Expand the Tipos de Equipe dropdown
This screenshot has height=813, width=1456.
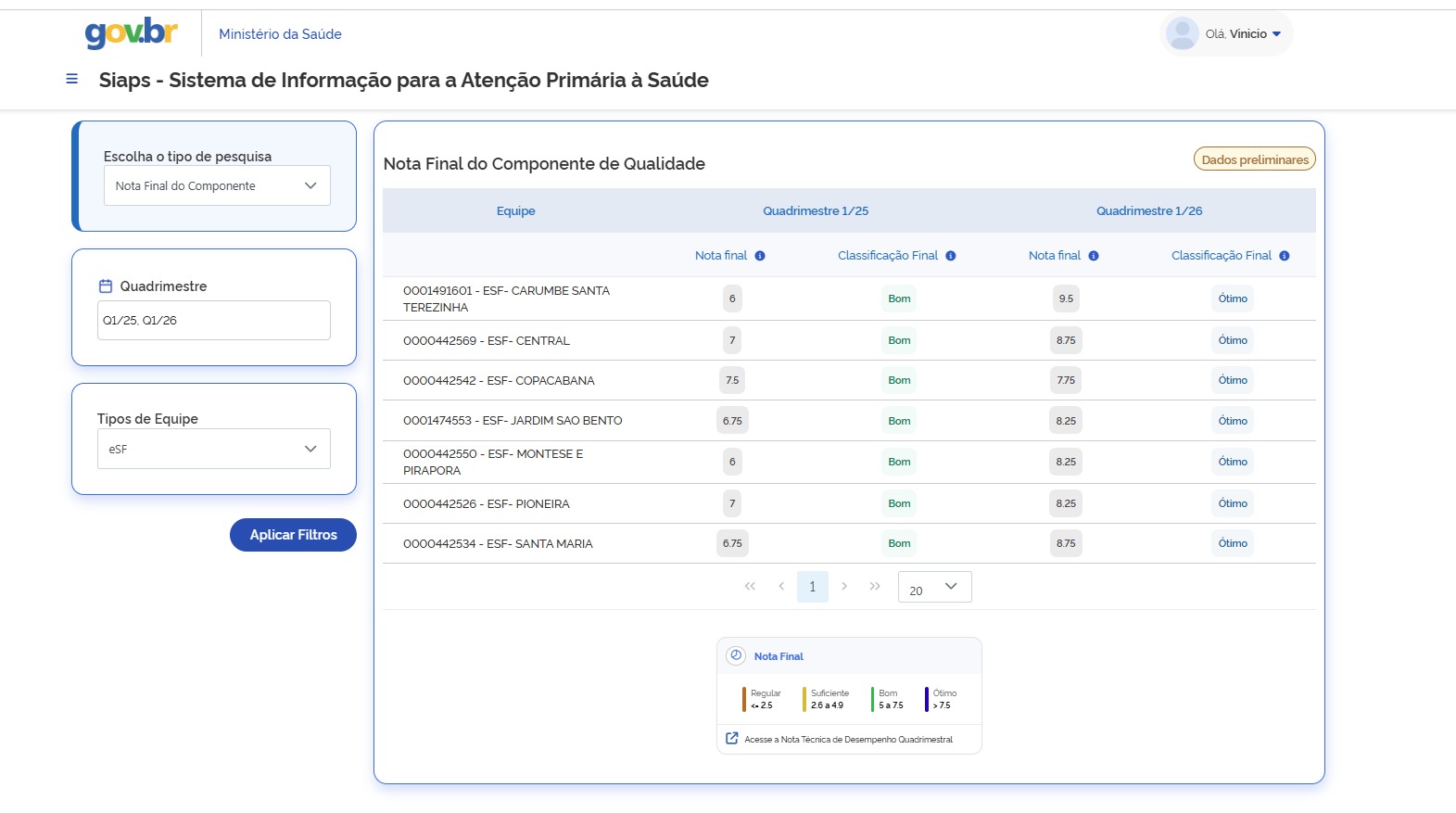214,449
